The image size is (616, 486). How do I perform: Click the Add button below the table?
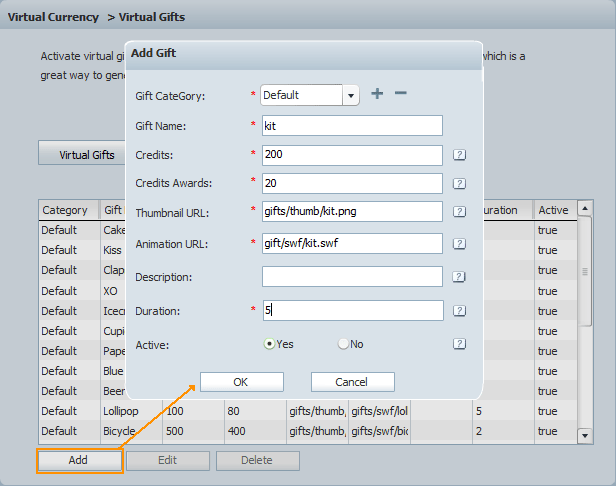click(x=79, y=460)
